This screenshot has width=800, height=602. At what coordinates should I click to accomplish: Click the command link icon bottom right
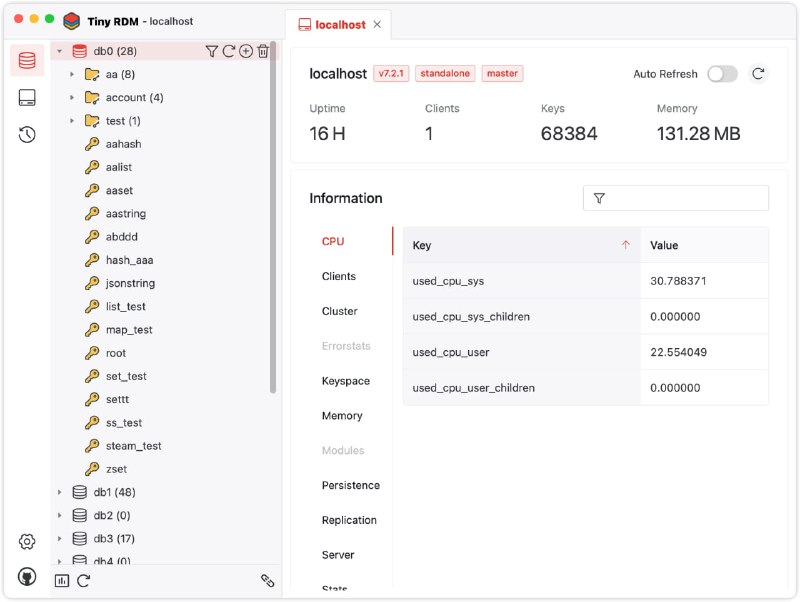click(268, 580)
